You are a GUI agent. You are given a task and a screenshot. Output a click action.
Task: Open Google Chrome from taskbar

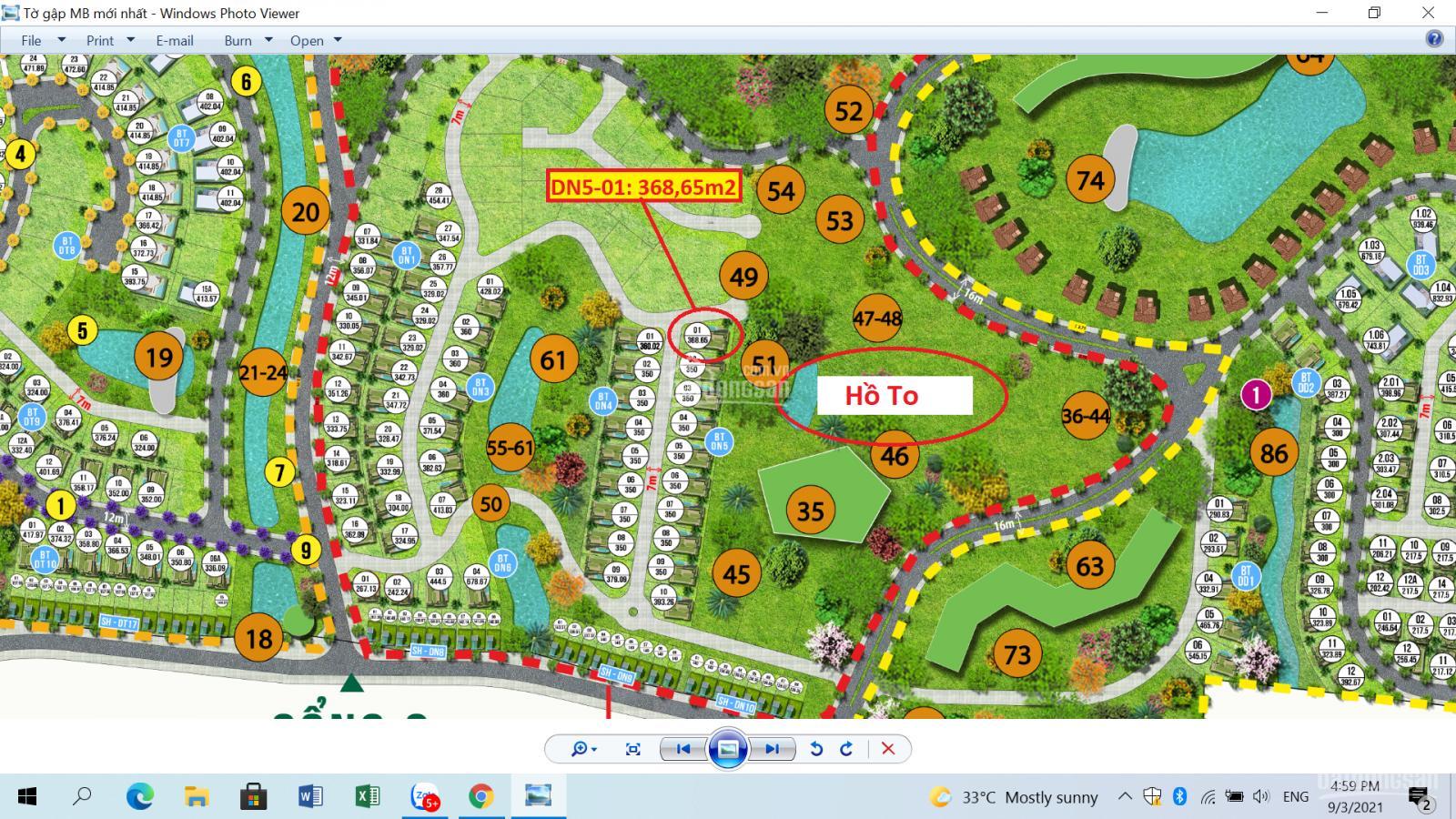[x=481, y=797]
